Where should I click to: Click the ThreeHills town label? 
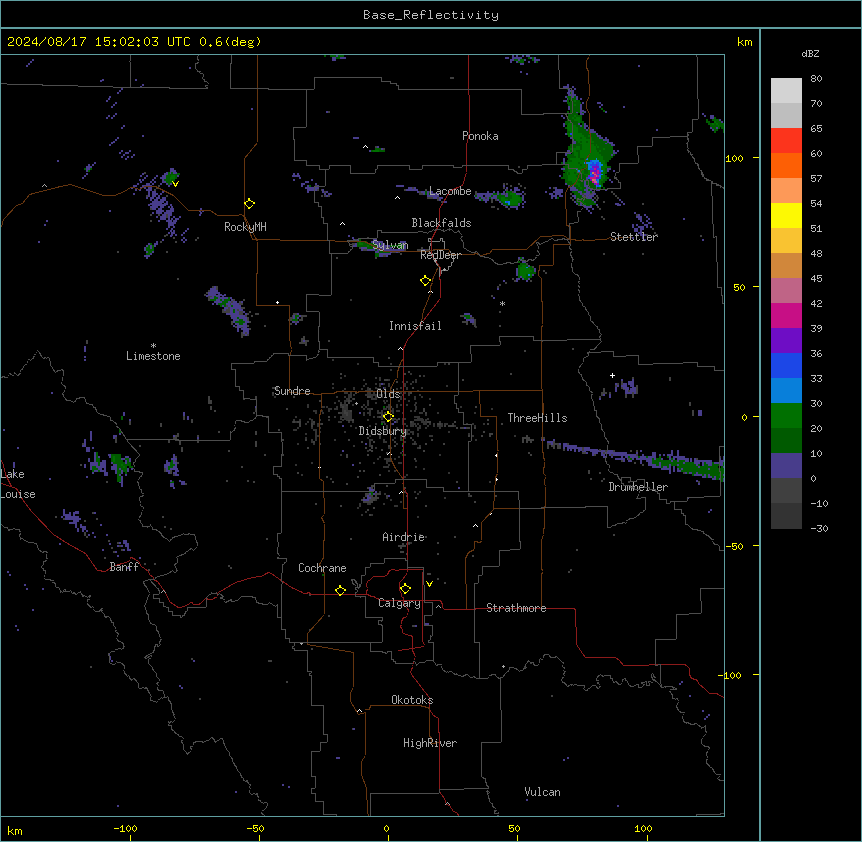pyautogui.click(x=537, y=418)
